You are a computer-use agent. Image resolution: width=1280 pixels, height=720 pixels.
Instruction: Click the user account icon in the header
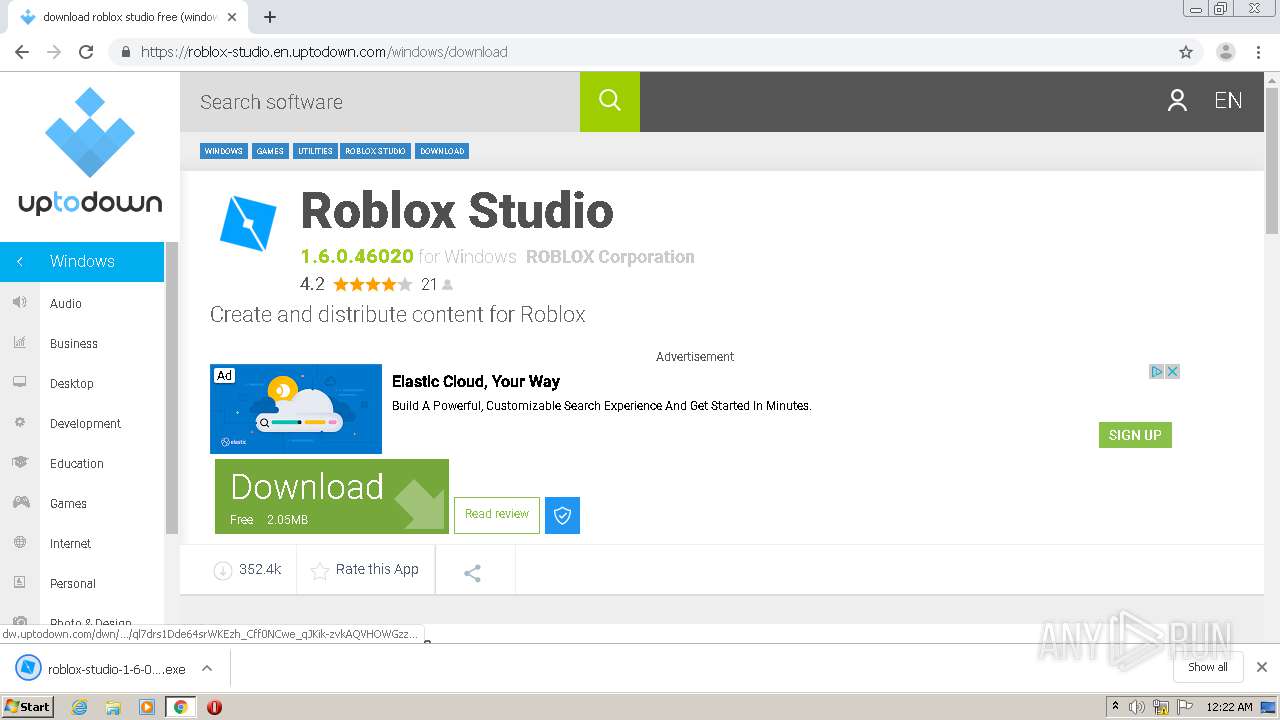(x=1177, y=100)
